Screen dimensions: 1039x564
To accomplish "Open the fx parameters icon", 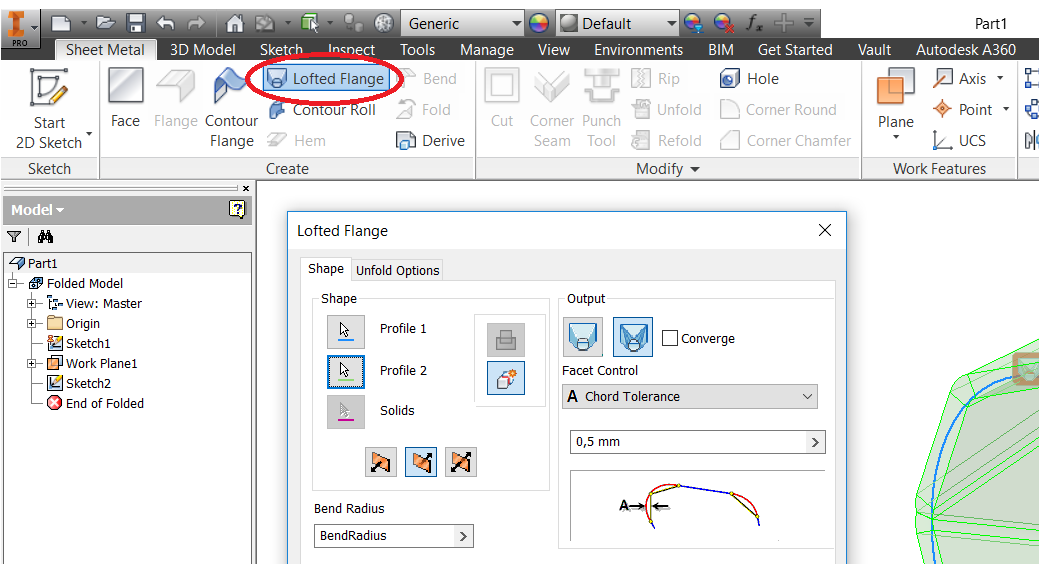I will coord(754,23).
